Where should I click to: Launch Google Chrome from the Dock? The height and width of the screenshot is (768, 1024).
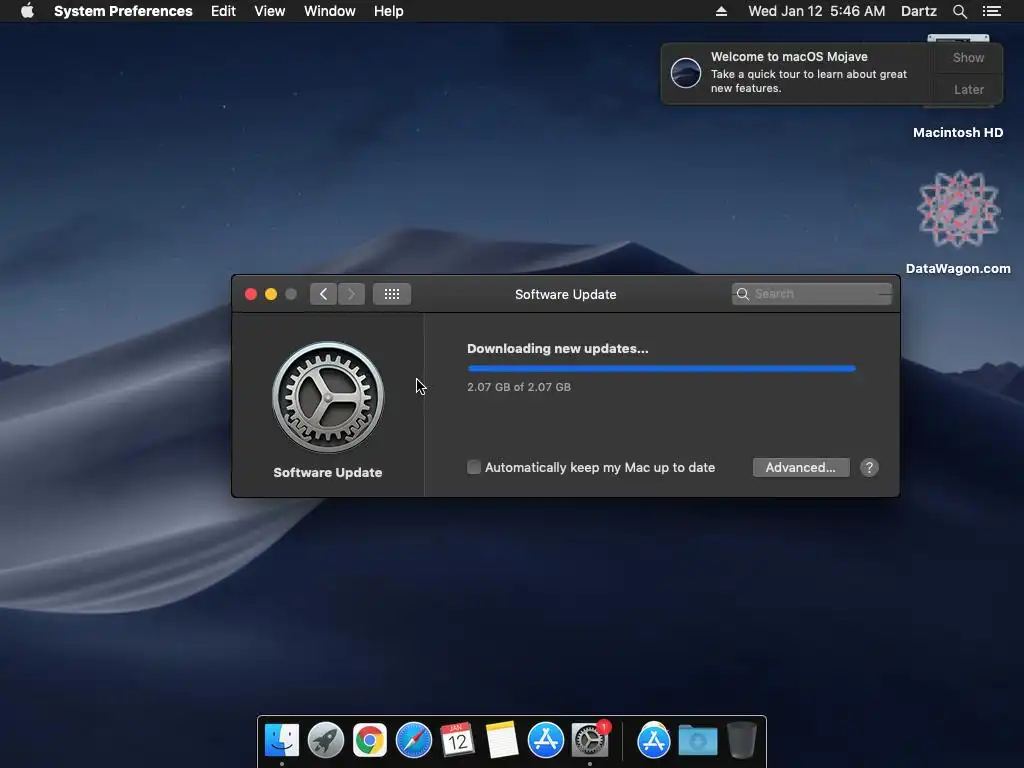coord(369,740)
